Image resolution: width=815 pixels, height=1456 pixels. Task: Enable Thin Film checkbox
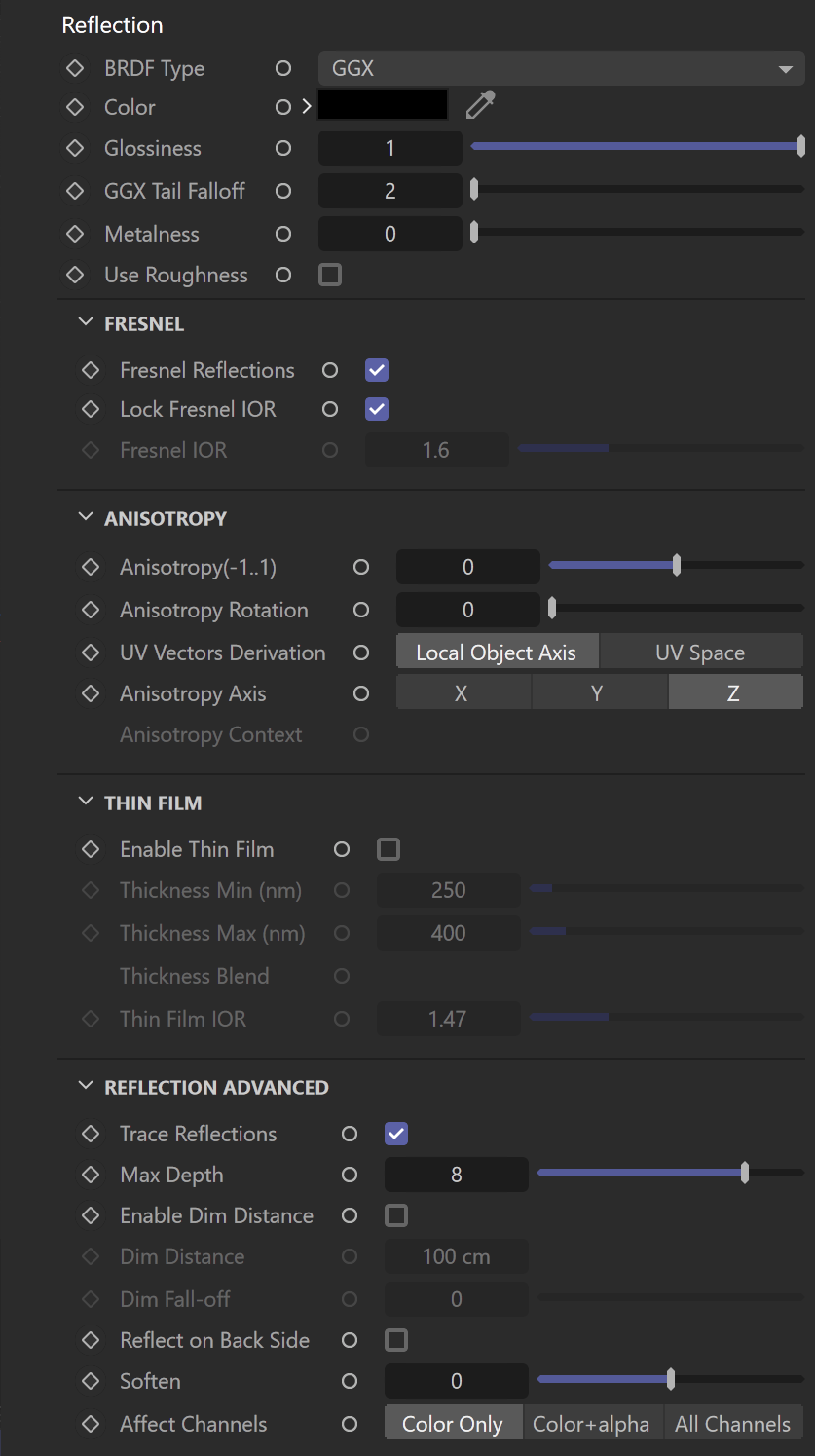pos(389,850)
